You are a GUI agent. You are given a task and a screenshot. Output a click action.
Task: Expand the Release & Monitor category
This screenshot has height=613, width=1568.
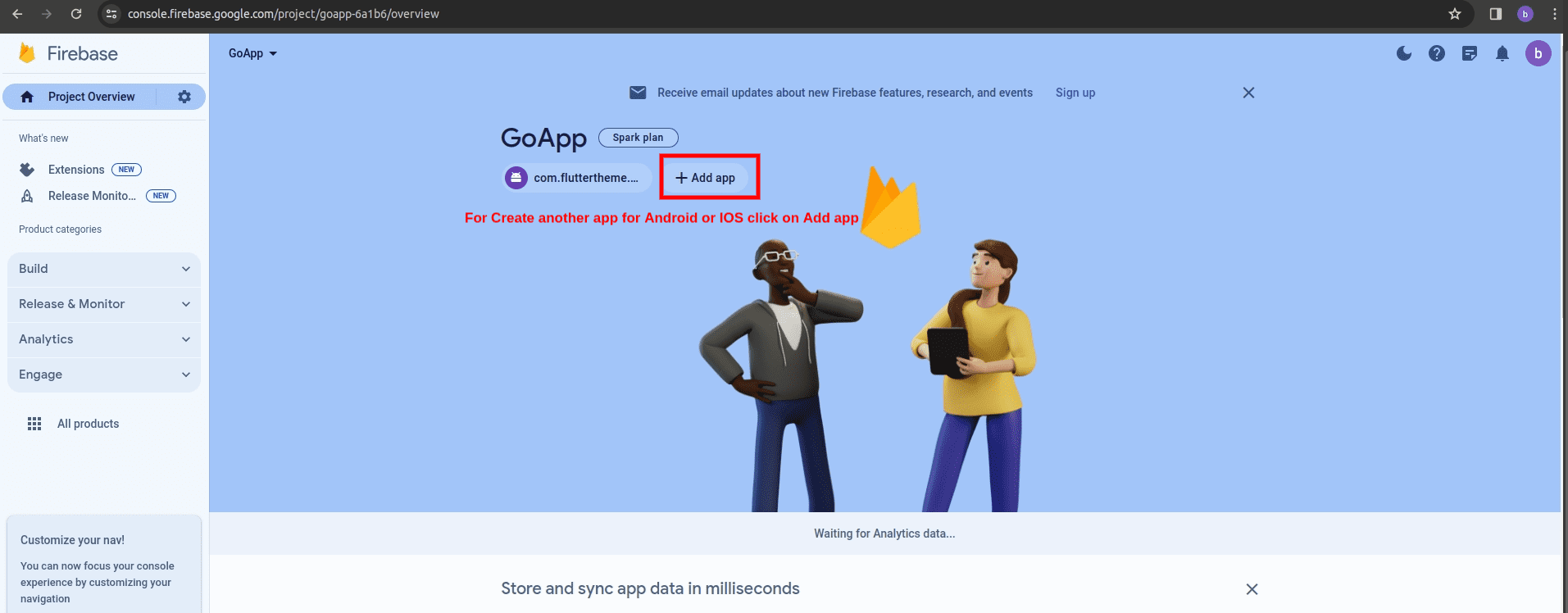(104, 304)
